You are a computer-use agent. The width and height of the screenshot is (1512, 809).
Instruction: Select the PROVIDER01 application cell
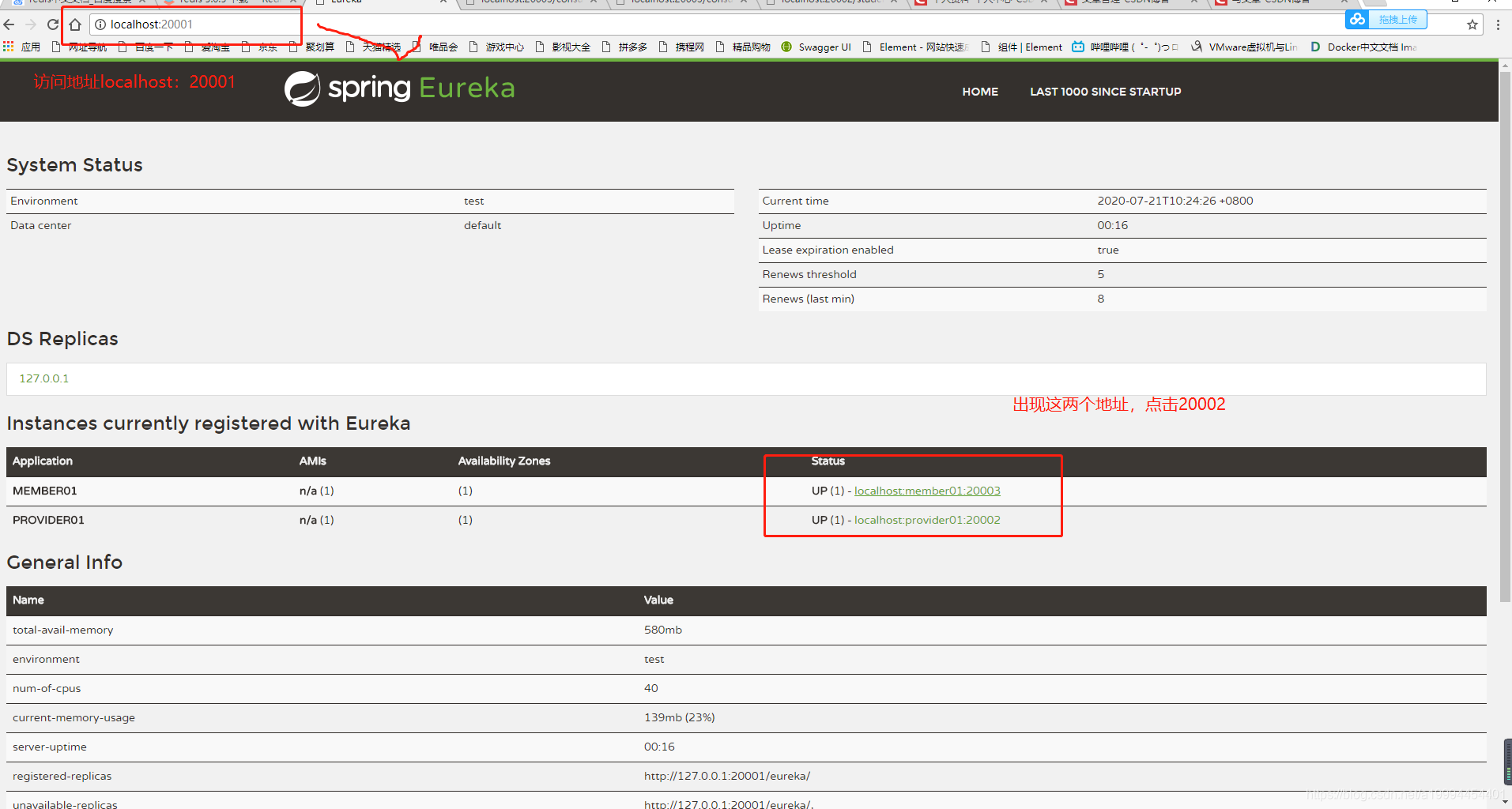coord(48,520)
